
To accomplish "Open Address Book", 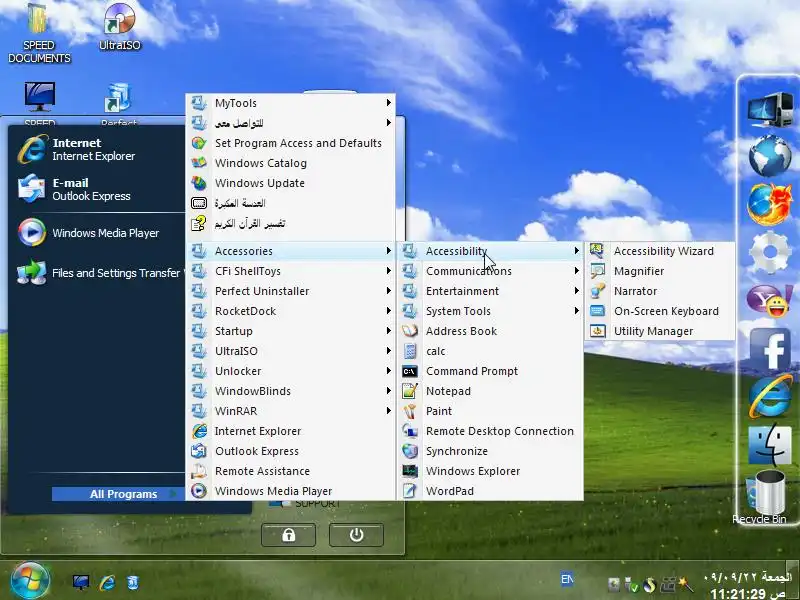I will (x=490, y=331).
